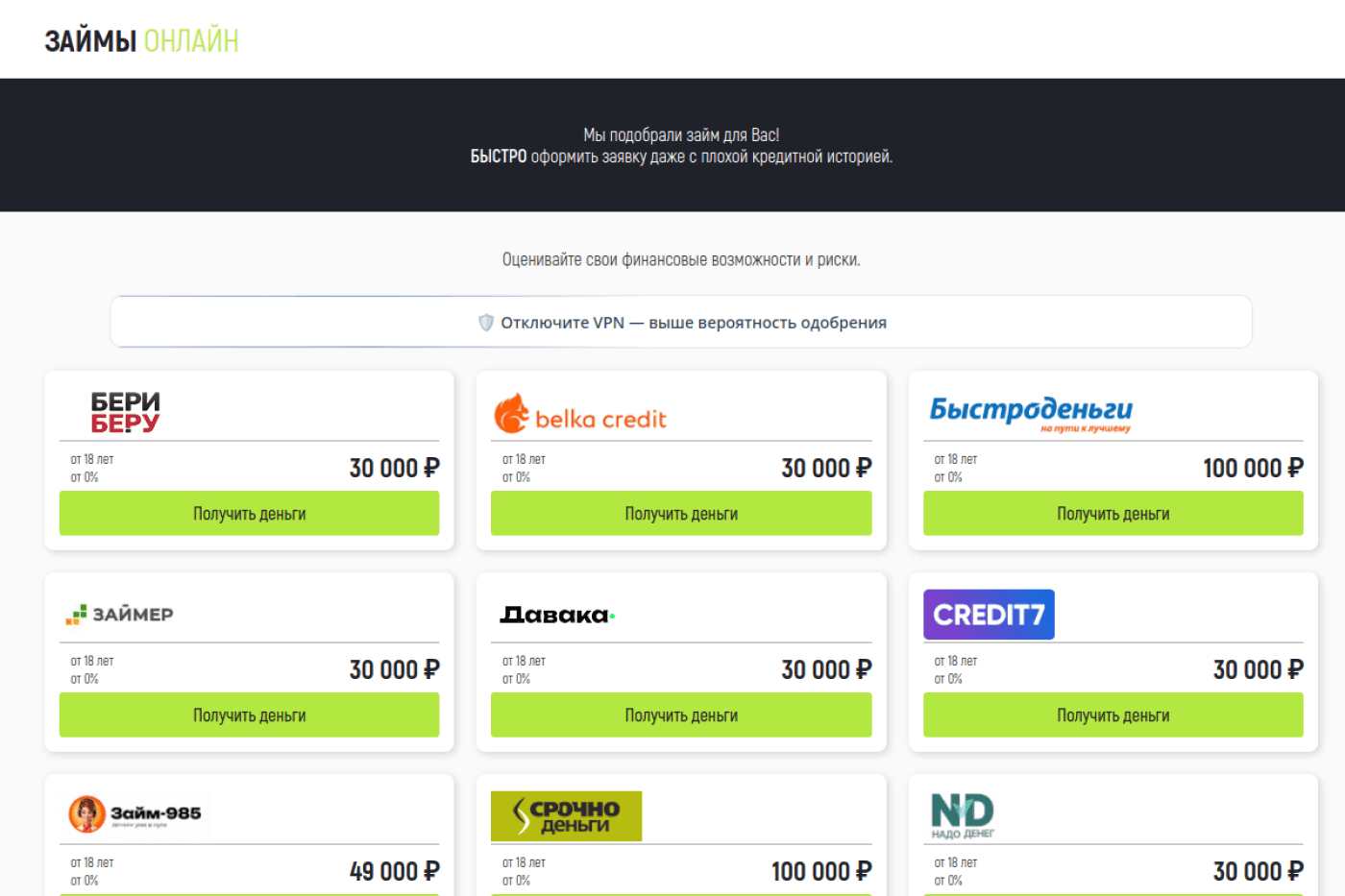Click the 100 000 ₽ amount for Быстроденьги
The width and height of the screenshot is (1345, 896).
(1253, 468)
